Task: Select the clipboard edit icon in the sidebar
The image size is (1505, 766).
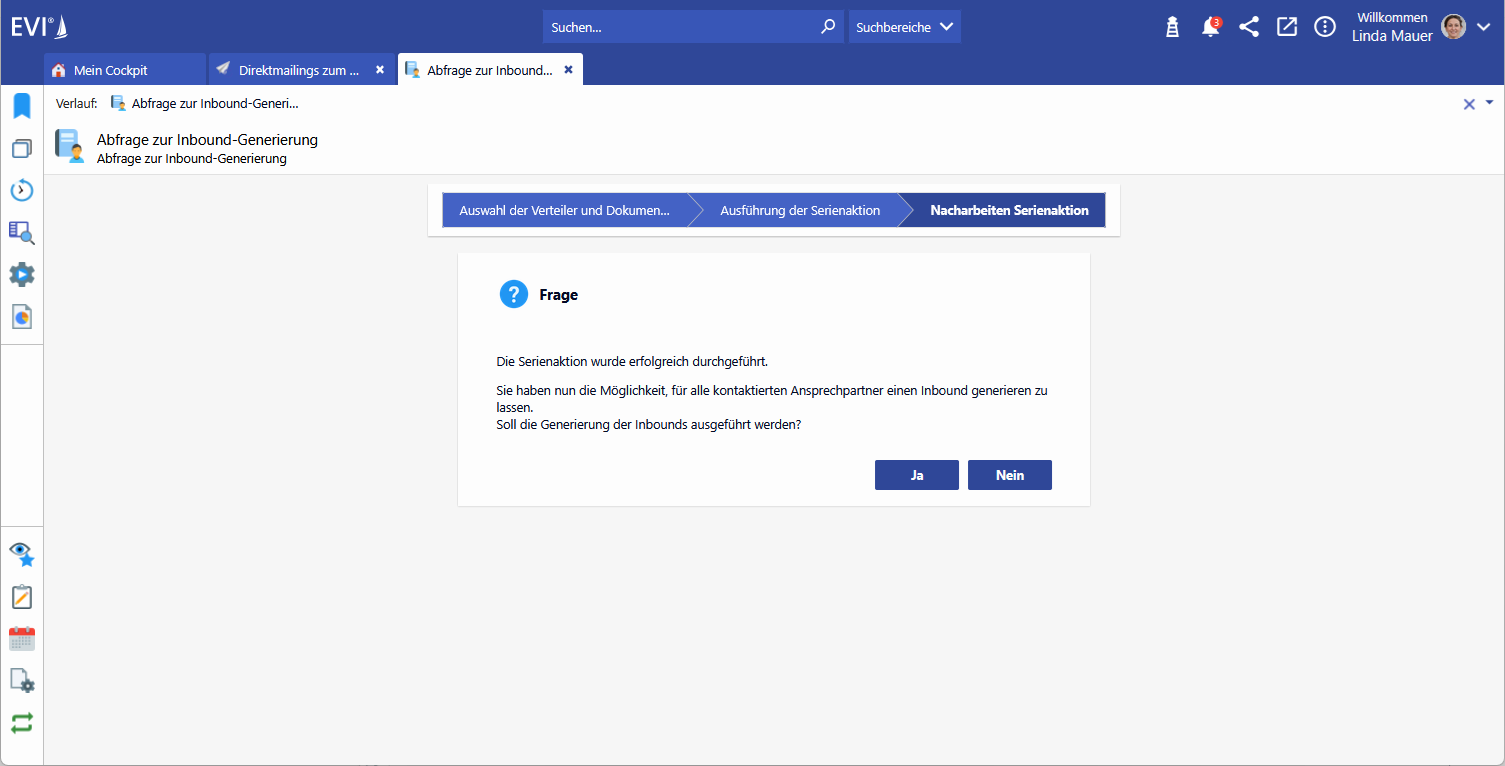Action: click(22, 596)
